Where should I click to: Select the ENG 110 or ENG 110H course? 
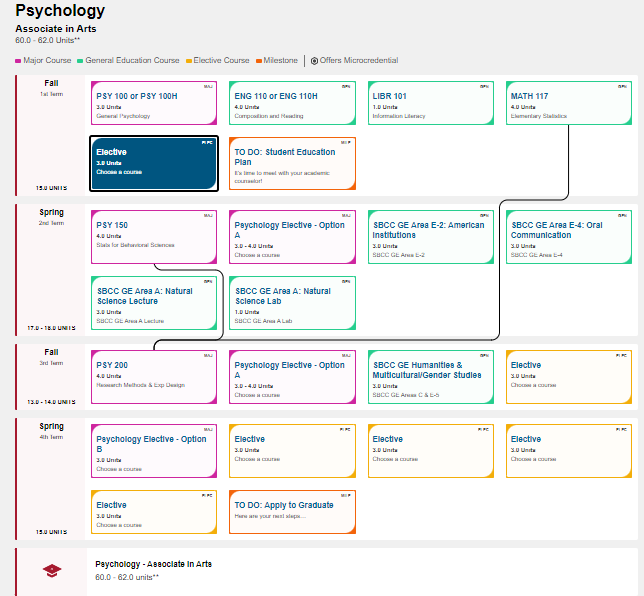[292, 104]
